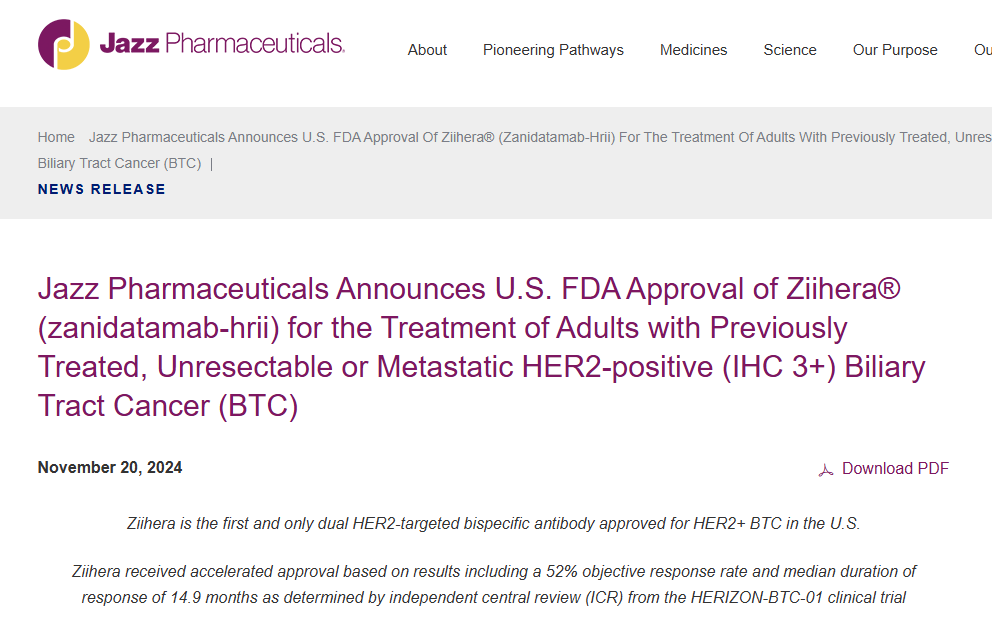Screen dimensions: 992x627
Task: Click the PDF file icon
Action: 826,469
